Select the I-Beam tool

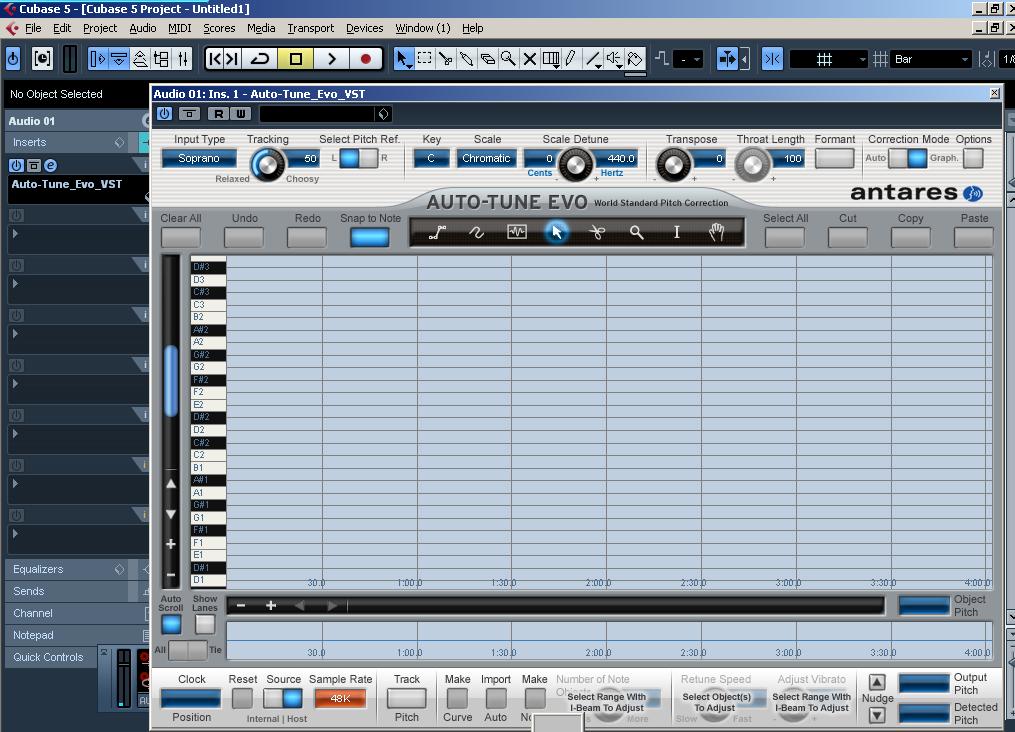pyautogui.click(x=676, y=232)
